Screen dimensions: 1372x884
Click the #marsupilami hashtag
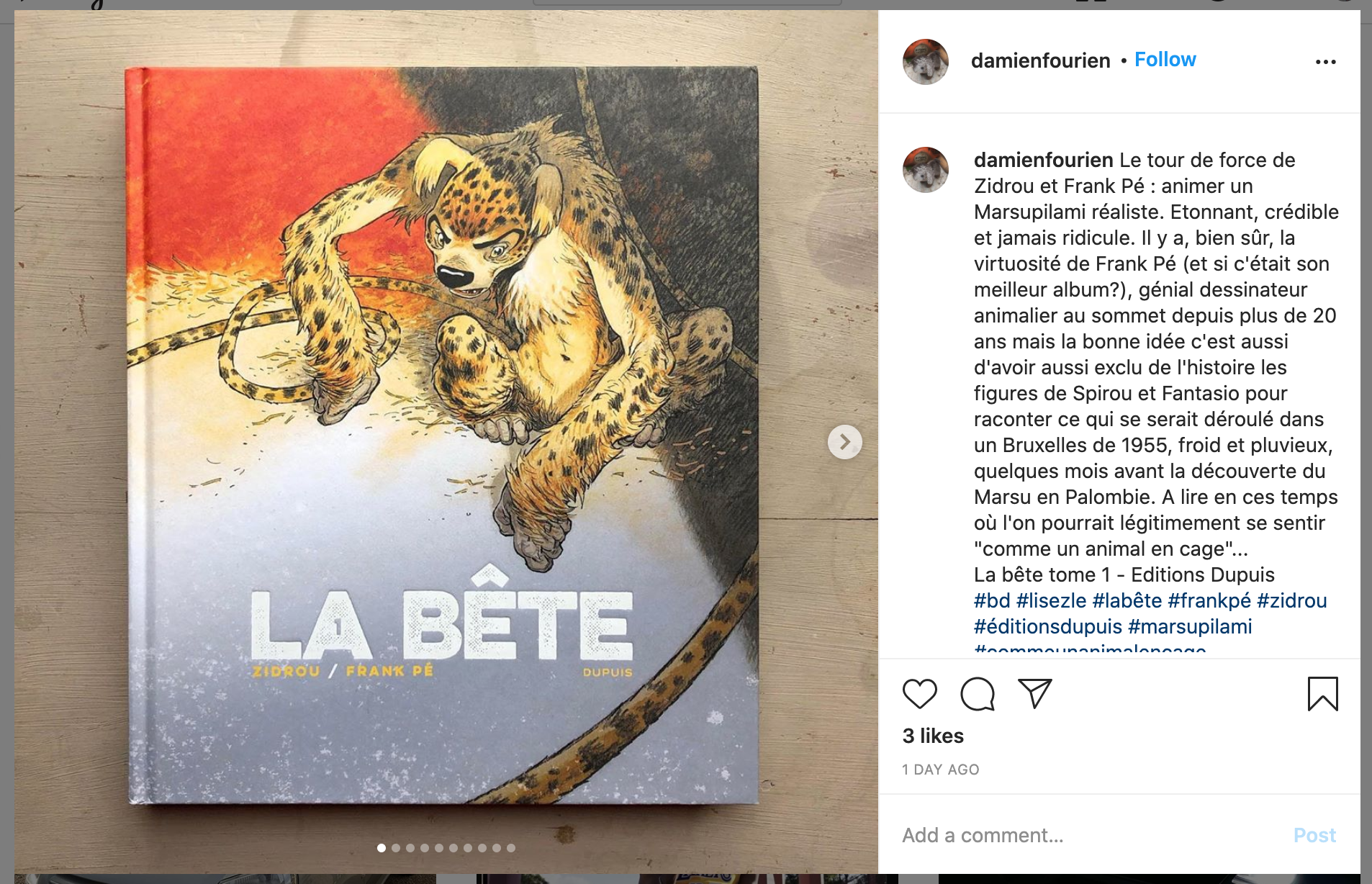[x=1190, y=626]
